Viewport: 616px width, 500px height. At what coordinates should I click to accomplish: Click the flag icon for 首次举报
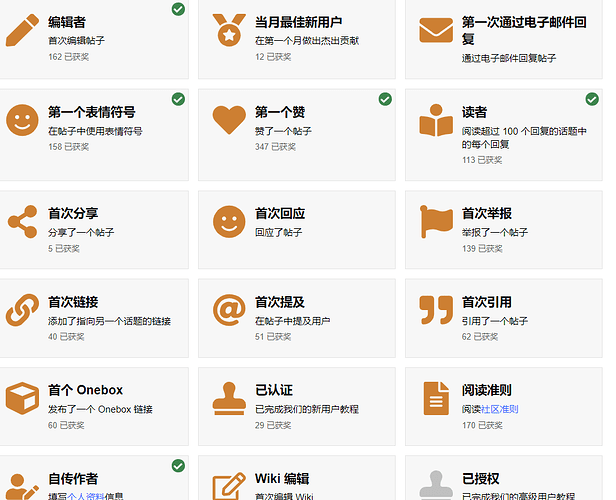(x=436, y=222)
